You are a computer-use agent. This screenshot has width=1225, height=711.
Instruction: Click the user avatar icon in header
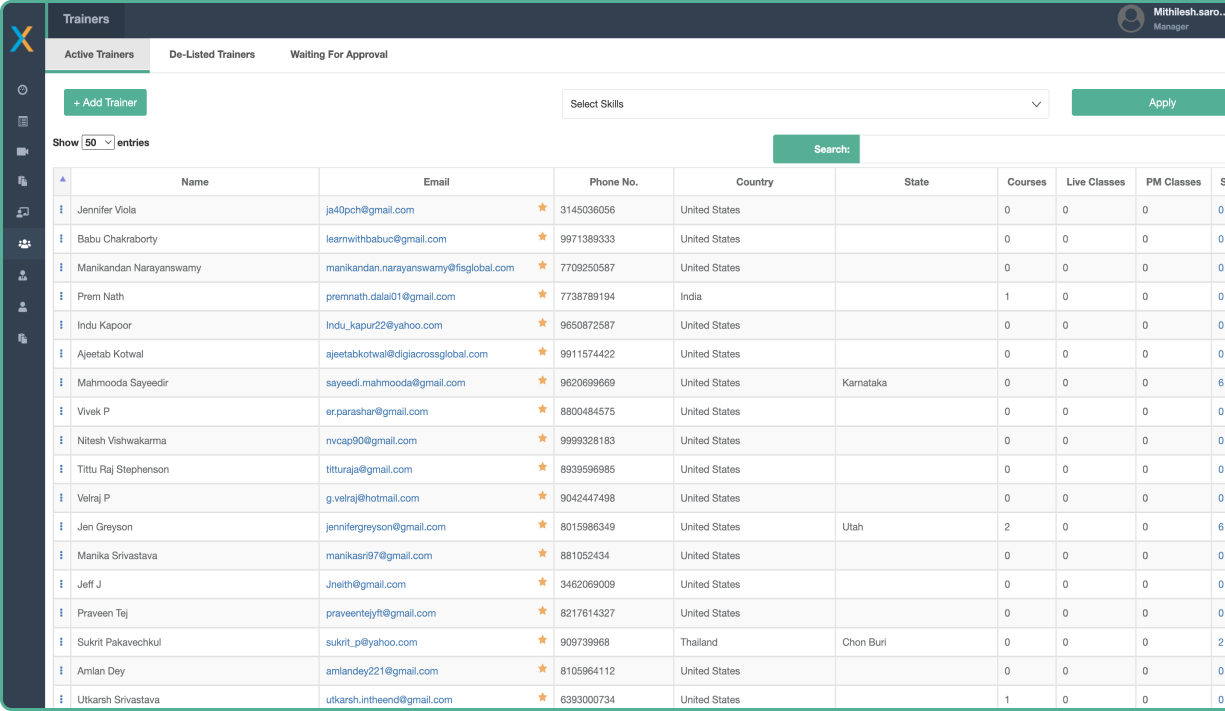(x=1131, y=18)
